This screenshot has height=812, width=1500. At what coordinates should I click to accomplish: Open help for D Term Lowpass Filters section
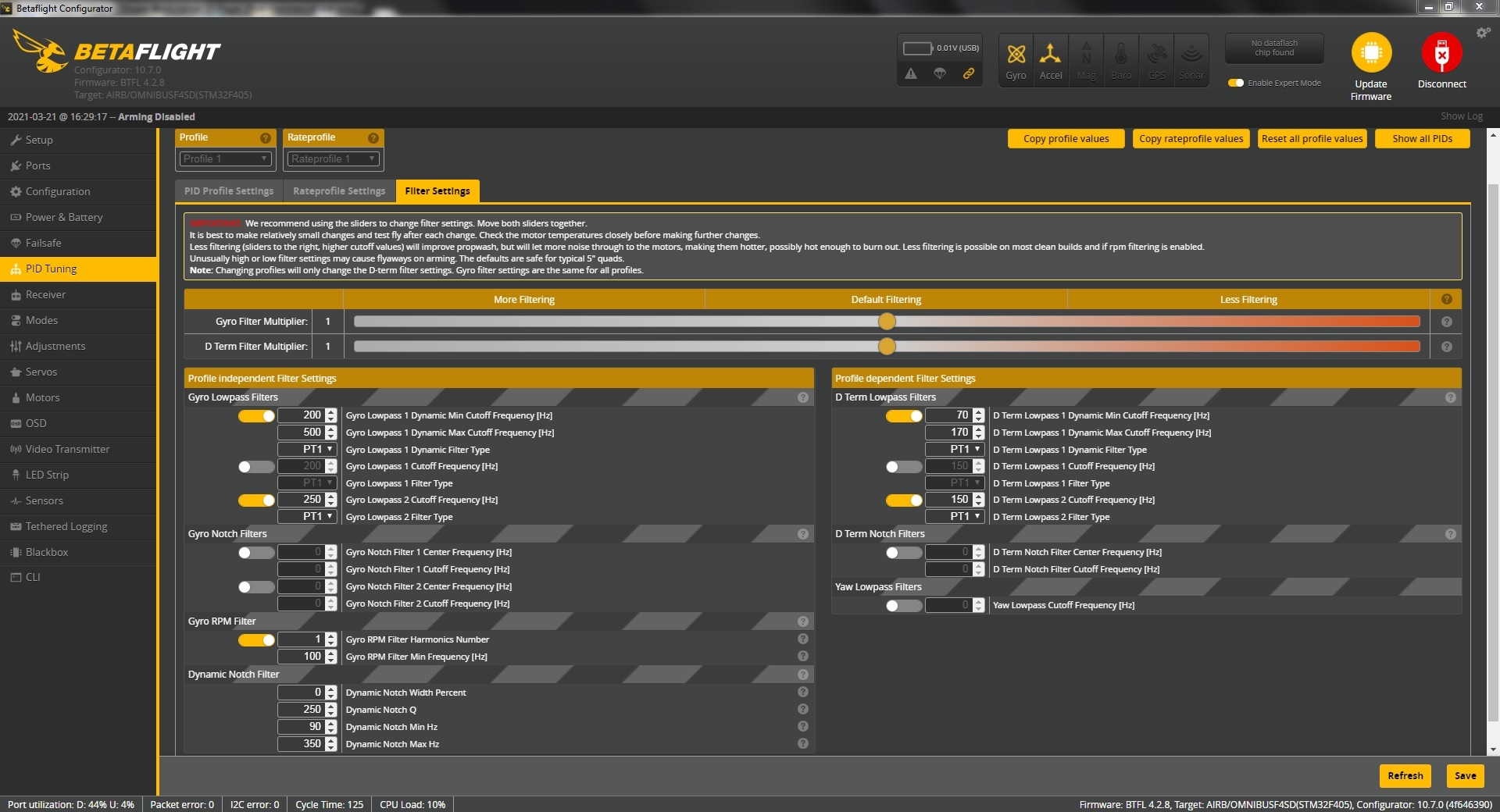(1451, 397)
